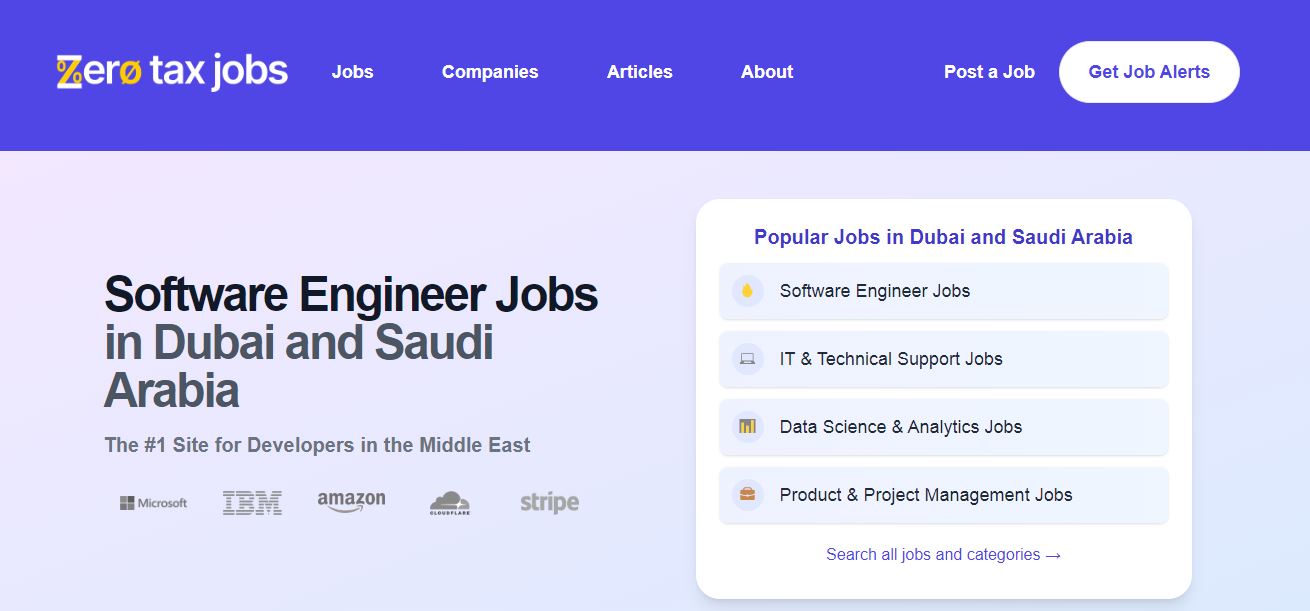
Task: Visit the About page
Action: pyautogui.click(x=767, y=72)
